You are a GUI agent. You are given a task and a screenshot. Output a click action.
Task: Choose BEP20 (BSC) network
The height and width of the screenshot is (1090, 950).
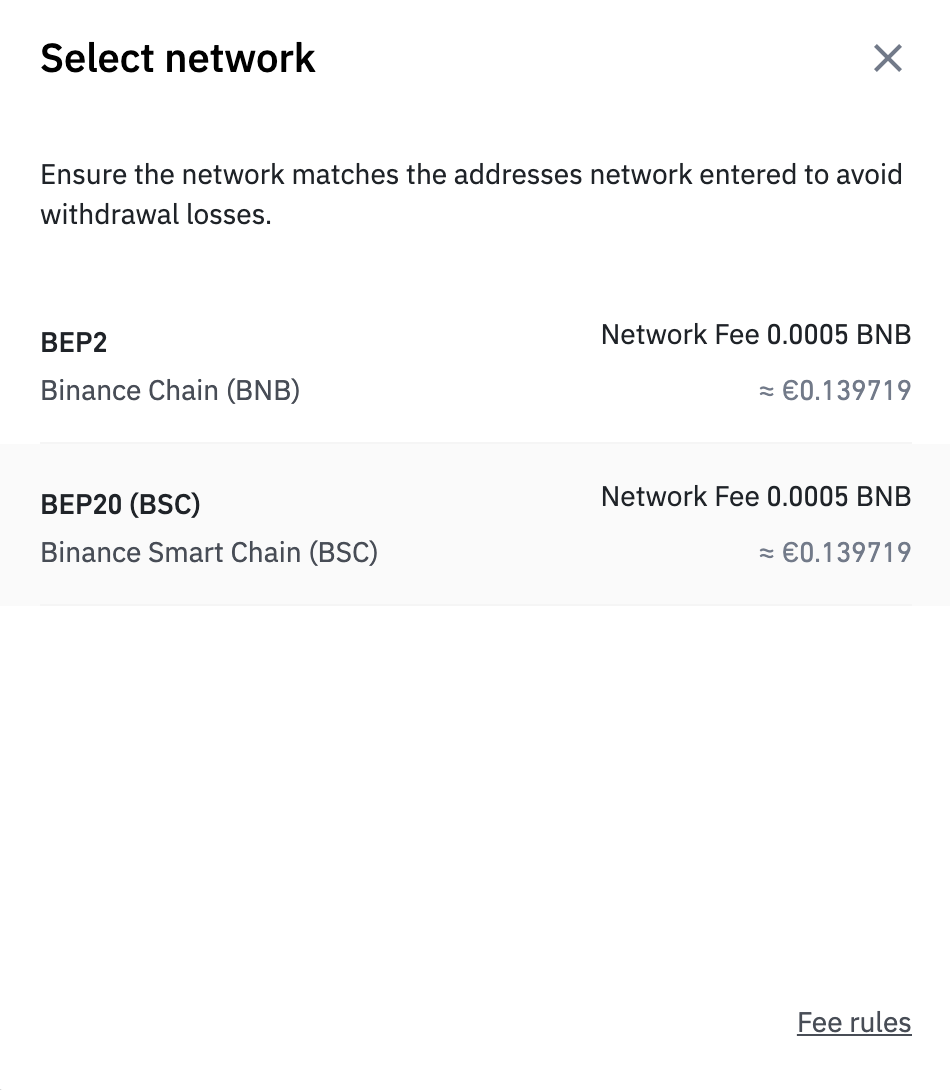[x=475, y=524]
